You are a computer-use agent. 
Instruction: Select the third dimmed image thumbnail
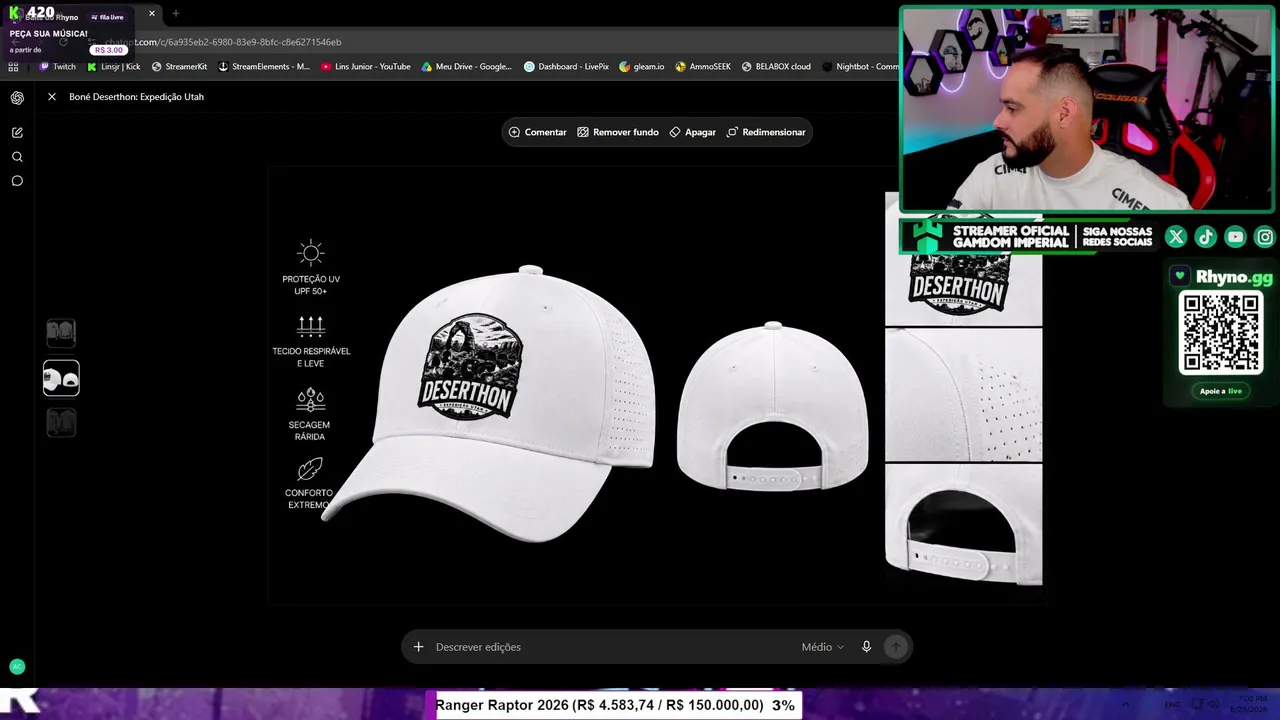pos(61,422)
